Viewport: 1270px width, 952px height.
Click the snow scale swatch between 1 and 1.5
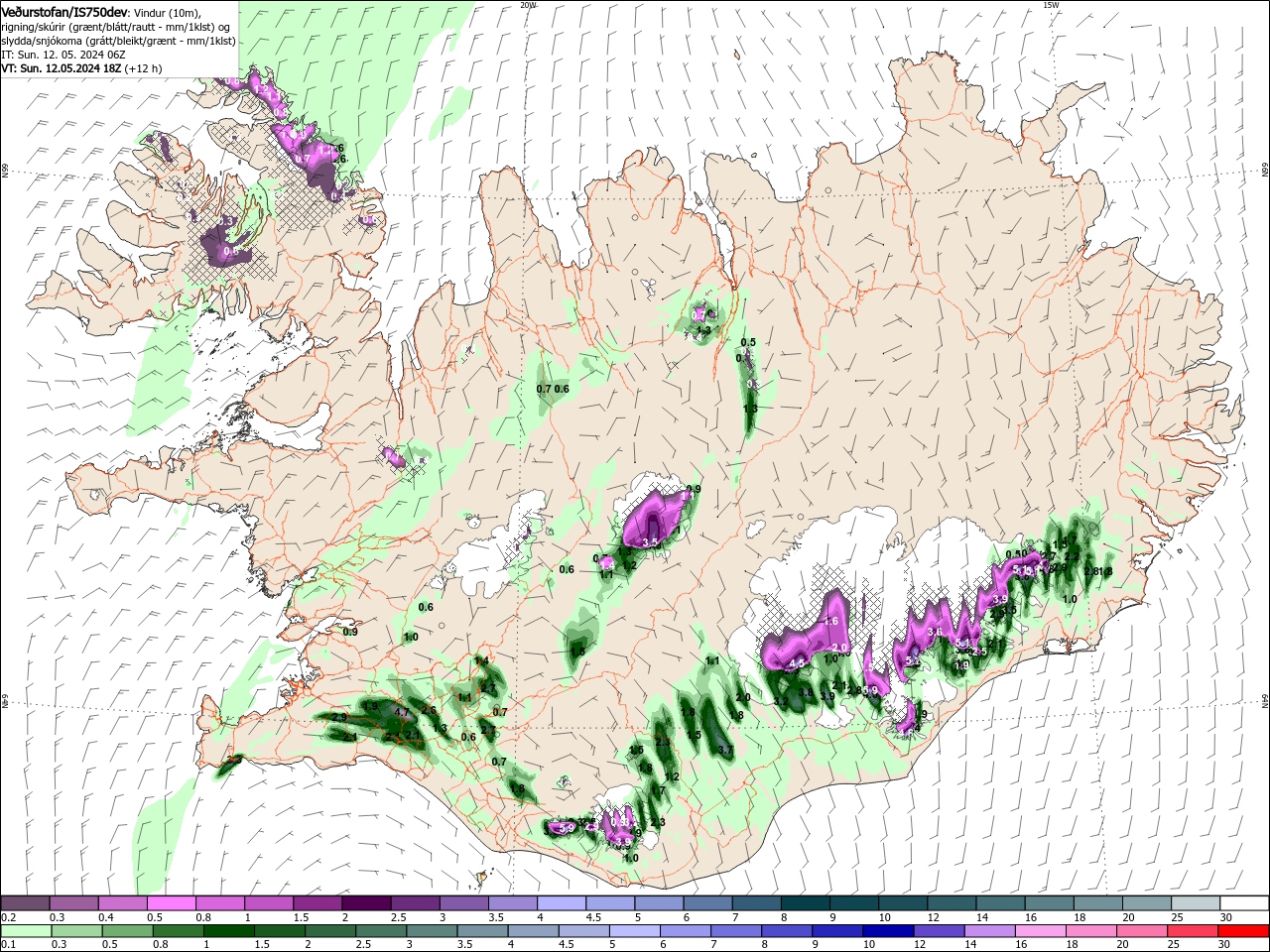pyautogui.click(x=268, y=903)
